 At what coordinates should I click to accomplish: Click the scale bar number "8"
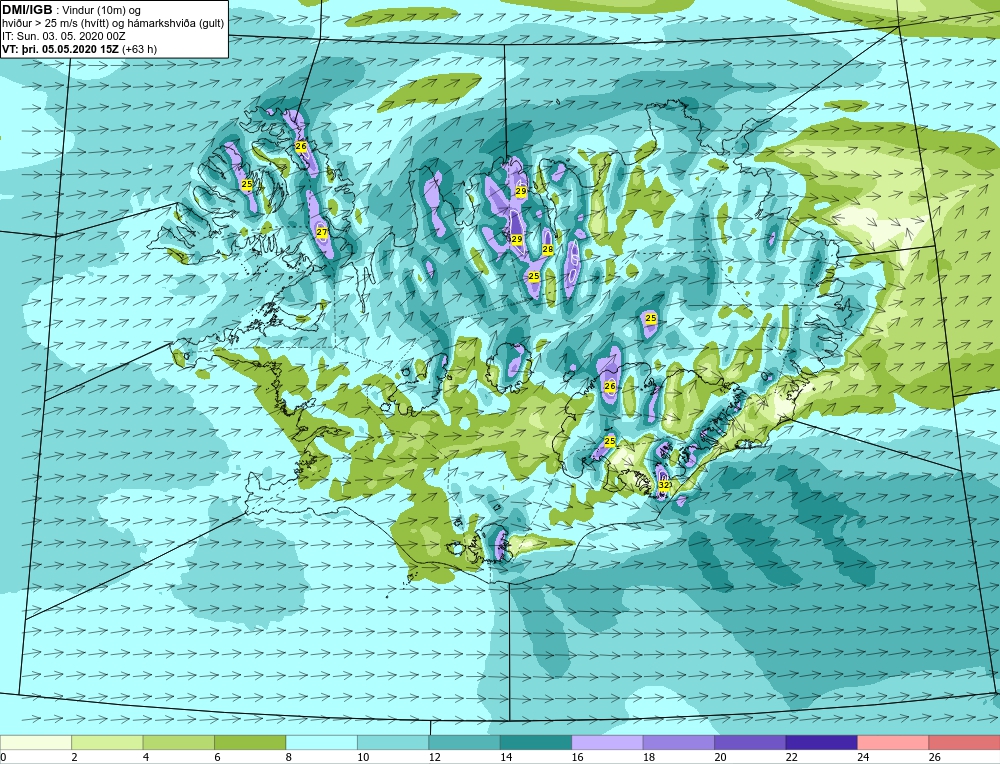[x=289, y=757]
